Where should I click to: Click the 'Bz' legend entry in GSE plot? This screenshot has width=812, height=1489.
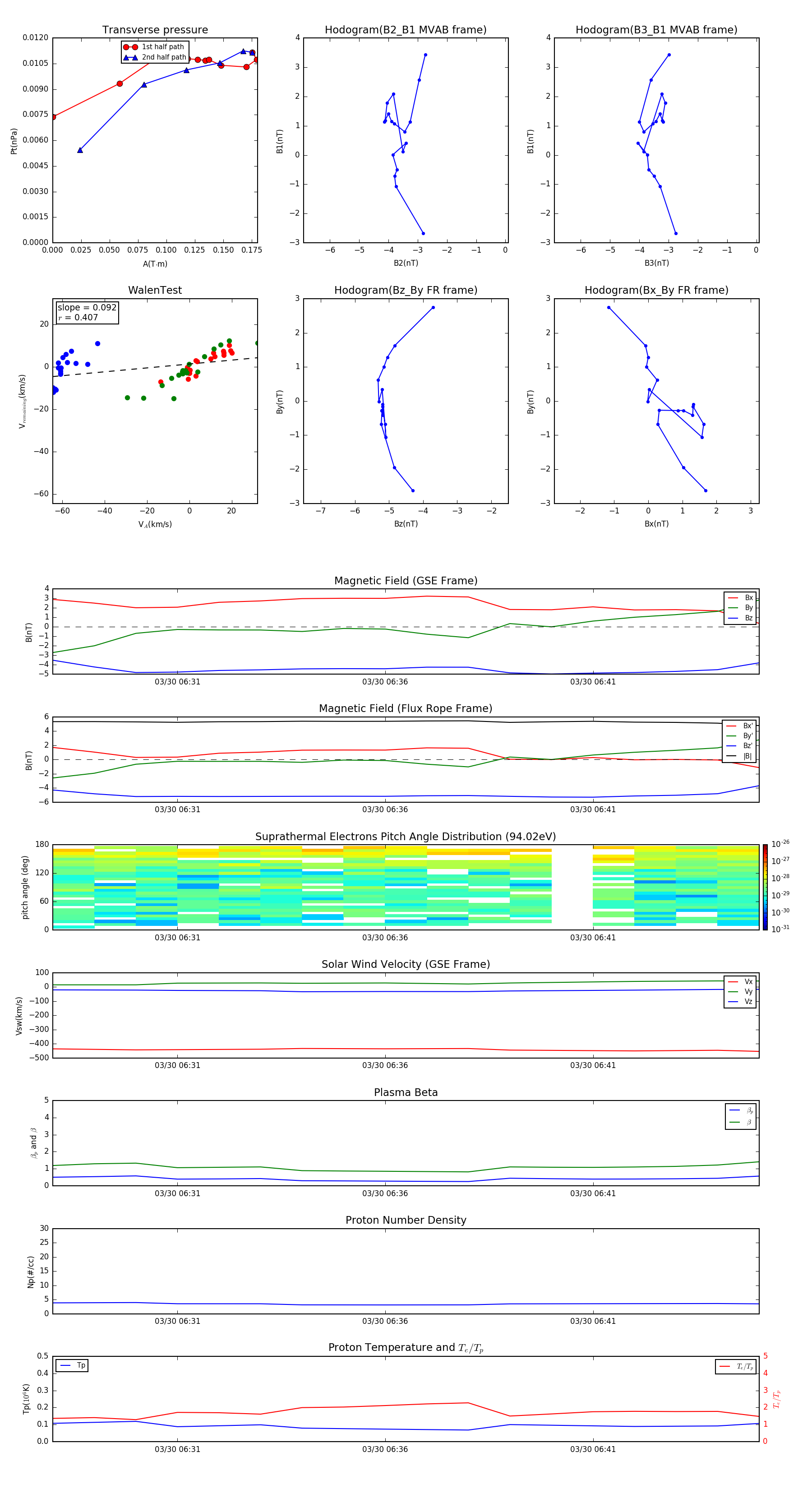740,618
